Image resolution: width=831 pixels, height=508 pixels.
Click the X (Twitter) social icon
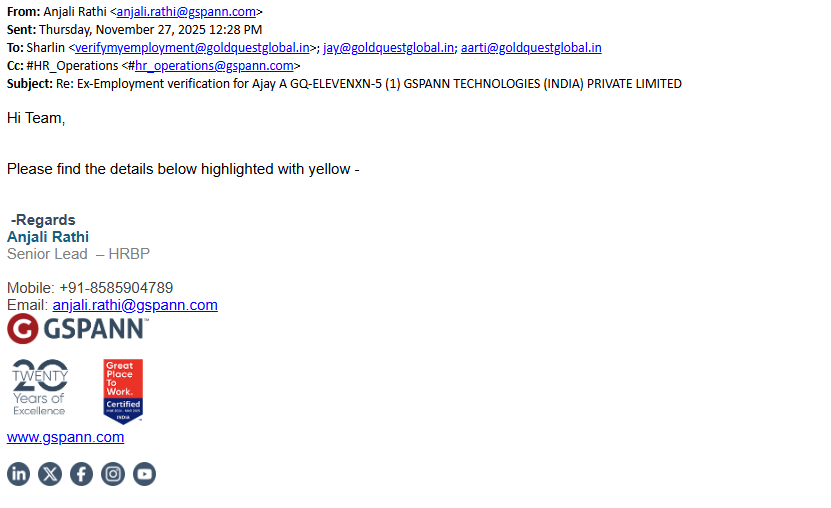click(50, 474)
